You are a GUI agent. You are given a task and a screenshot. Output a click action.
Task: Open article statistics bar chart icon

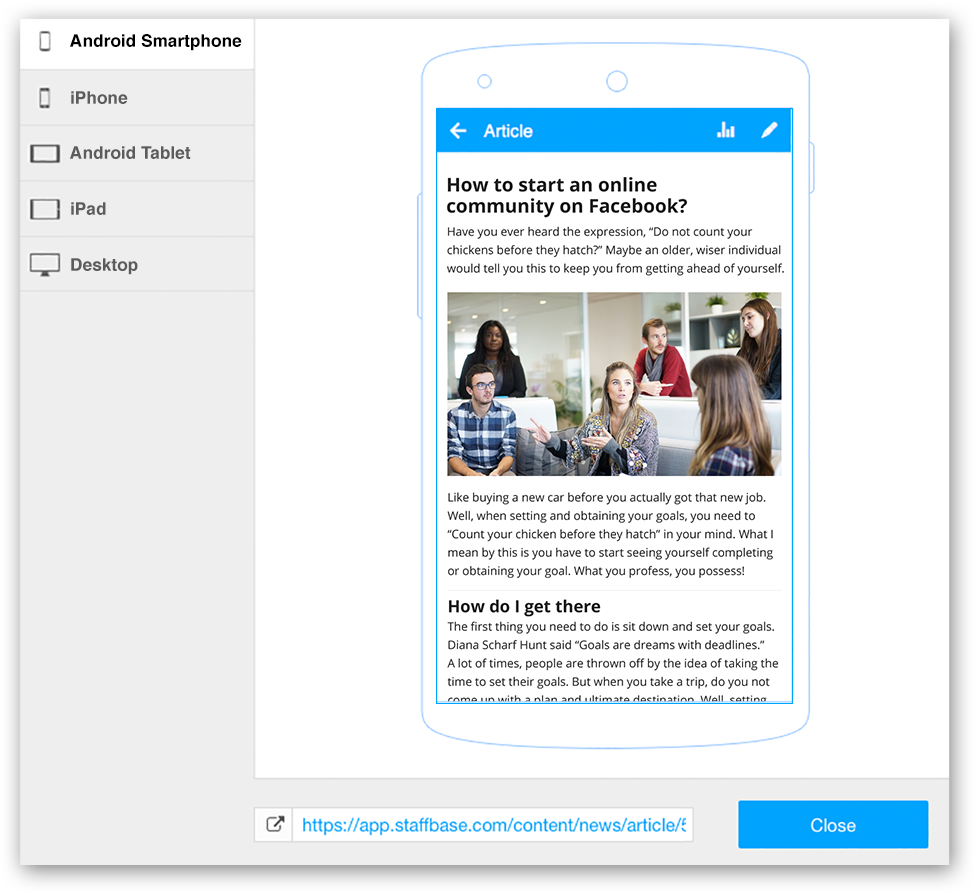tap(726, 130)
